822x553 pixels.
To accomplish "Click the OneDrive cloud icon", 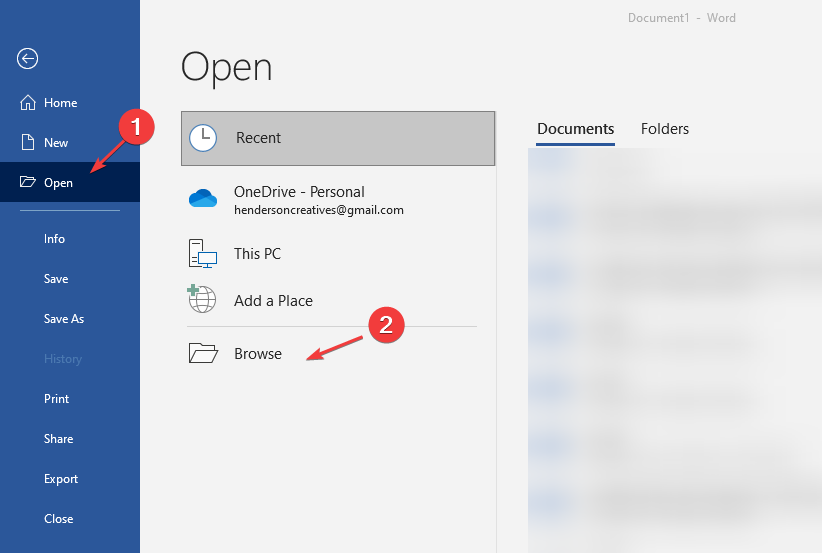I will click(x=203, y=199).
